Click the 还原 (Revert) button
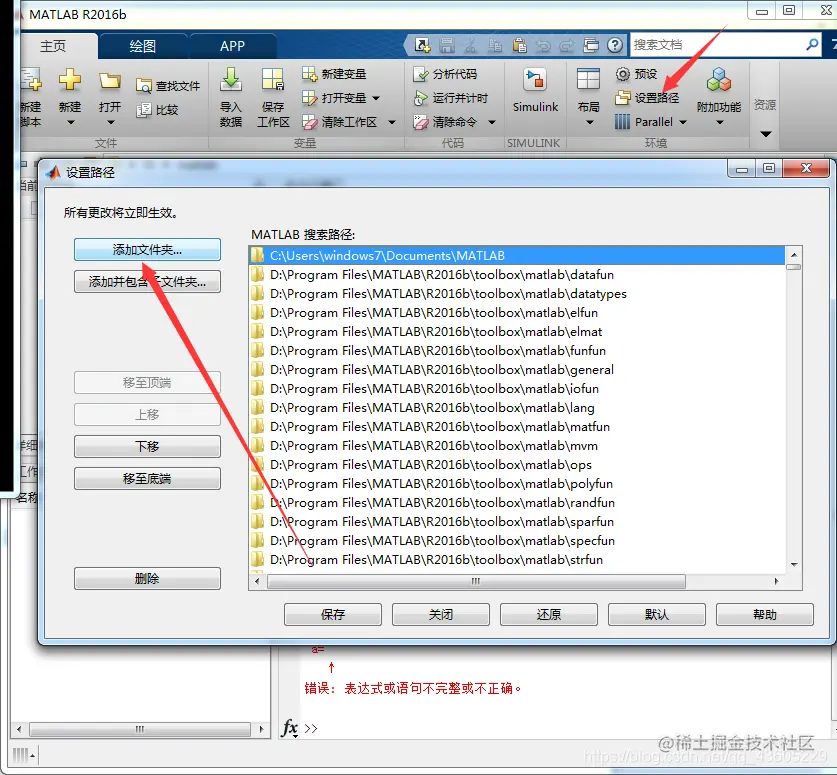Screen dimensions: 837x775 tap(549, 614)
